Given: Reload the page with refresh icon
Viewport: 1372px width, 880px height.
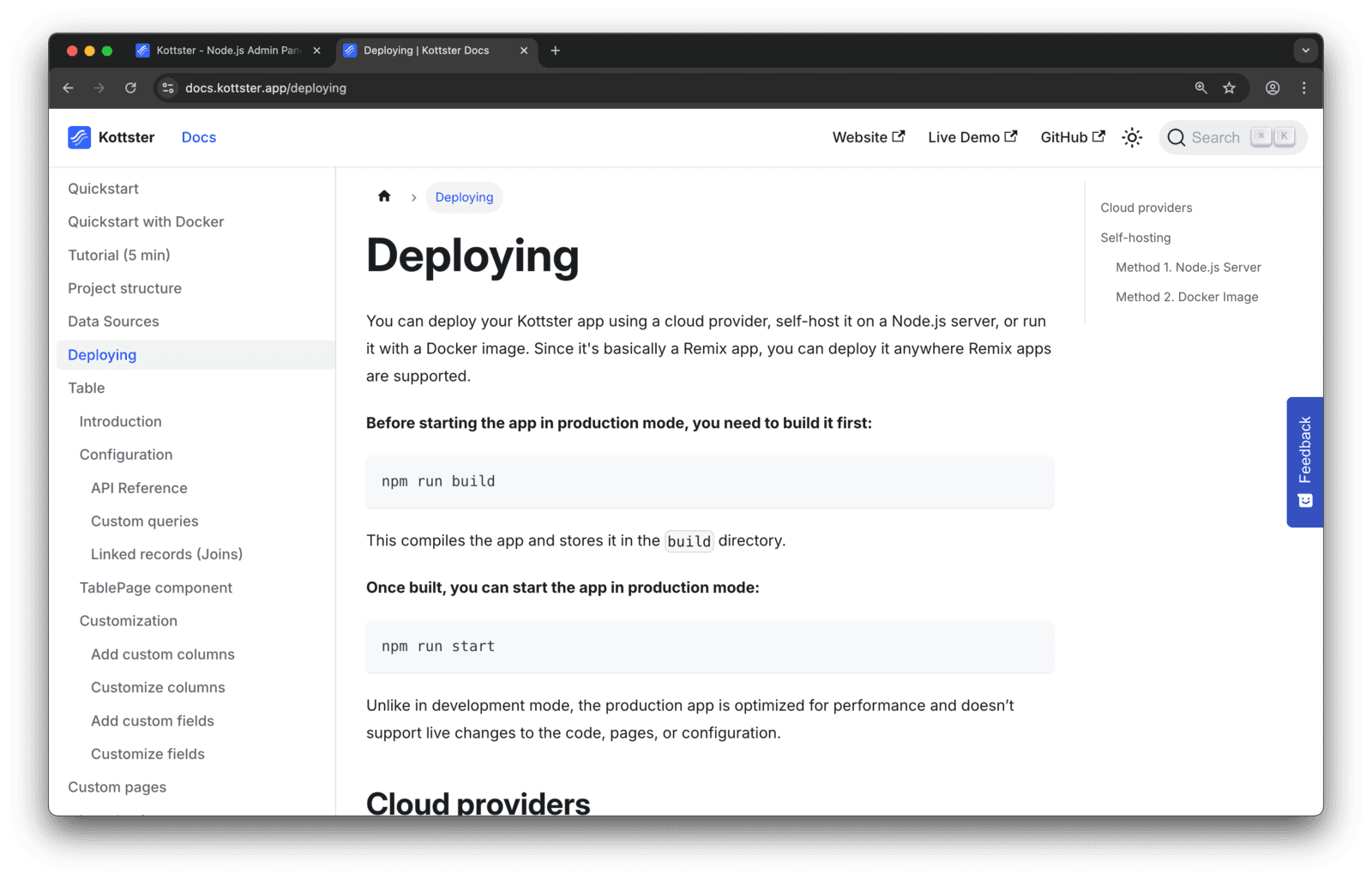Looking at the screenshot, I should 130,87.
